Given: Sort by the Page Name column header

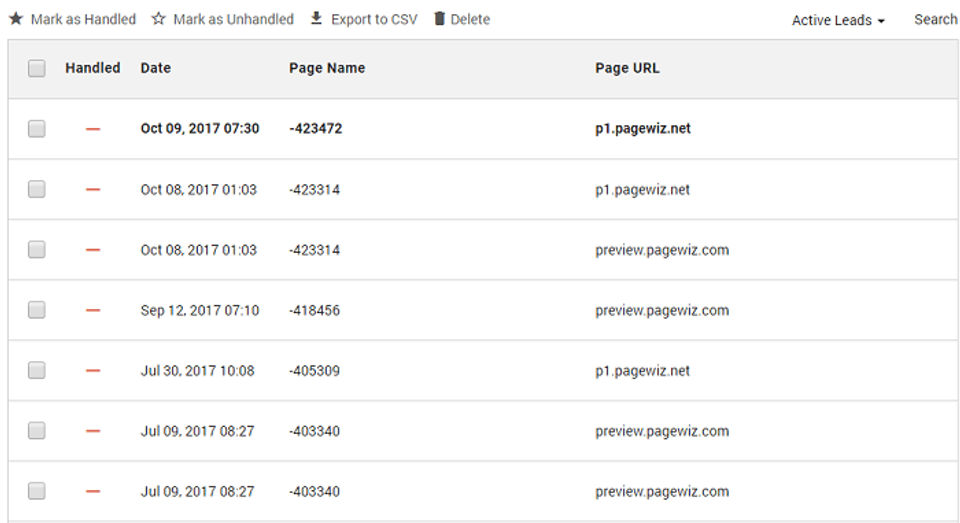Looking at the screenshot, I should point(327,69).
